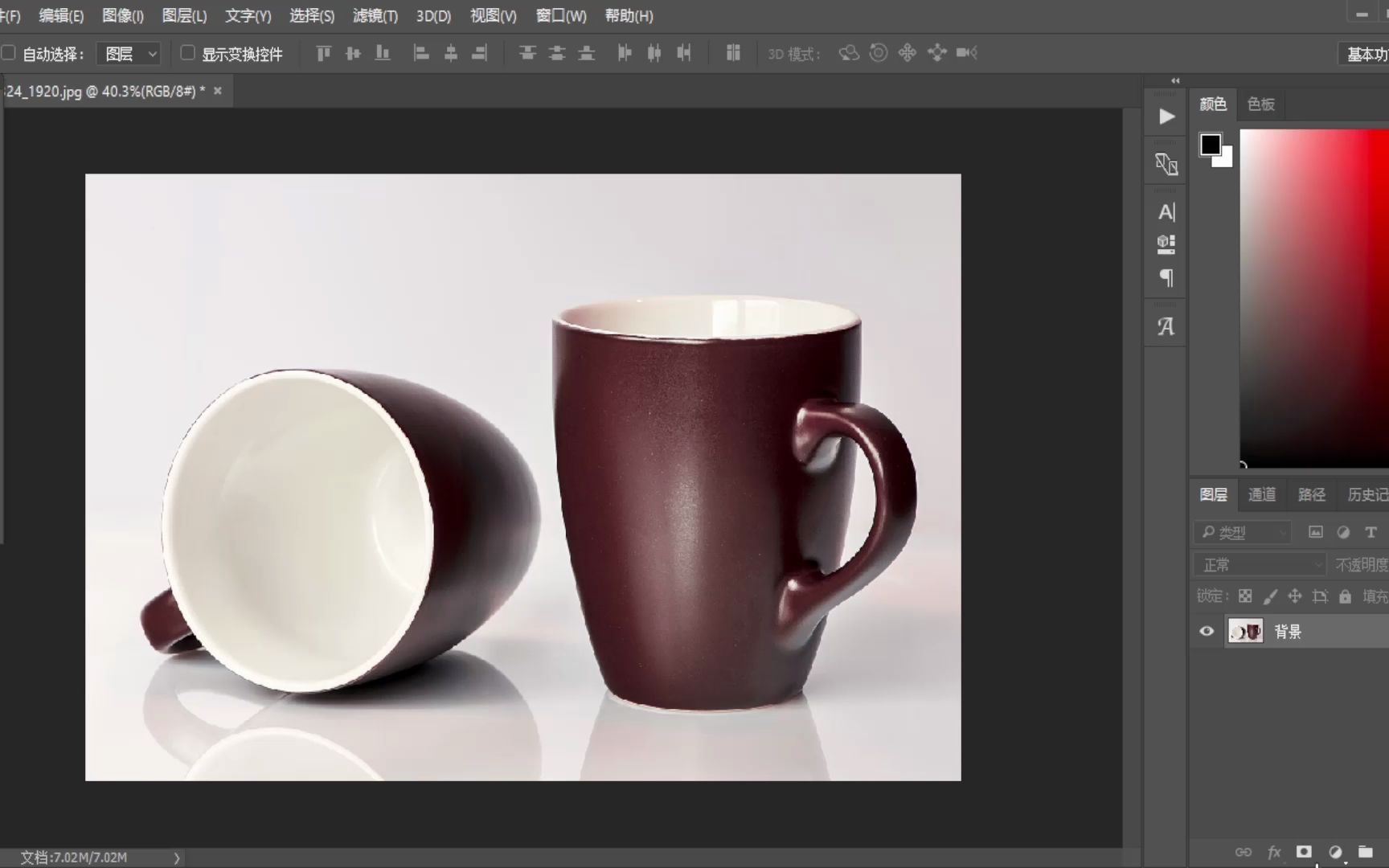Open the 选择(S) menu
Screen dimensions: 1389x868
tap(312, 15)
